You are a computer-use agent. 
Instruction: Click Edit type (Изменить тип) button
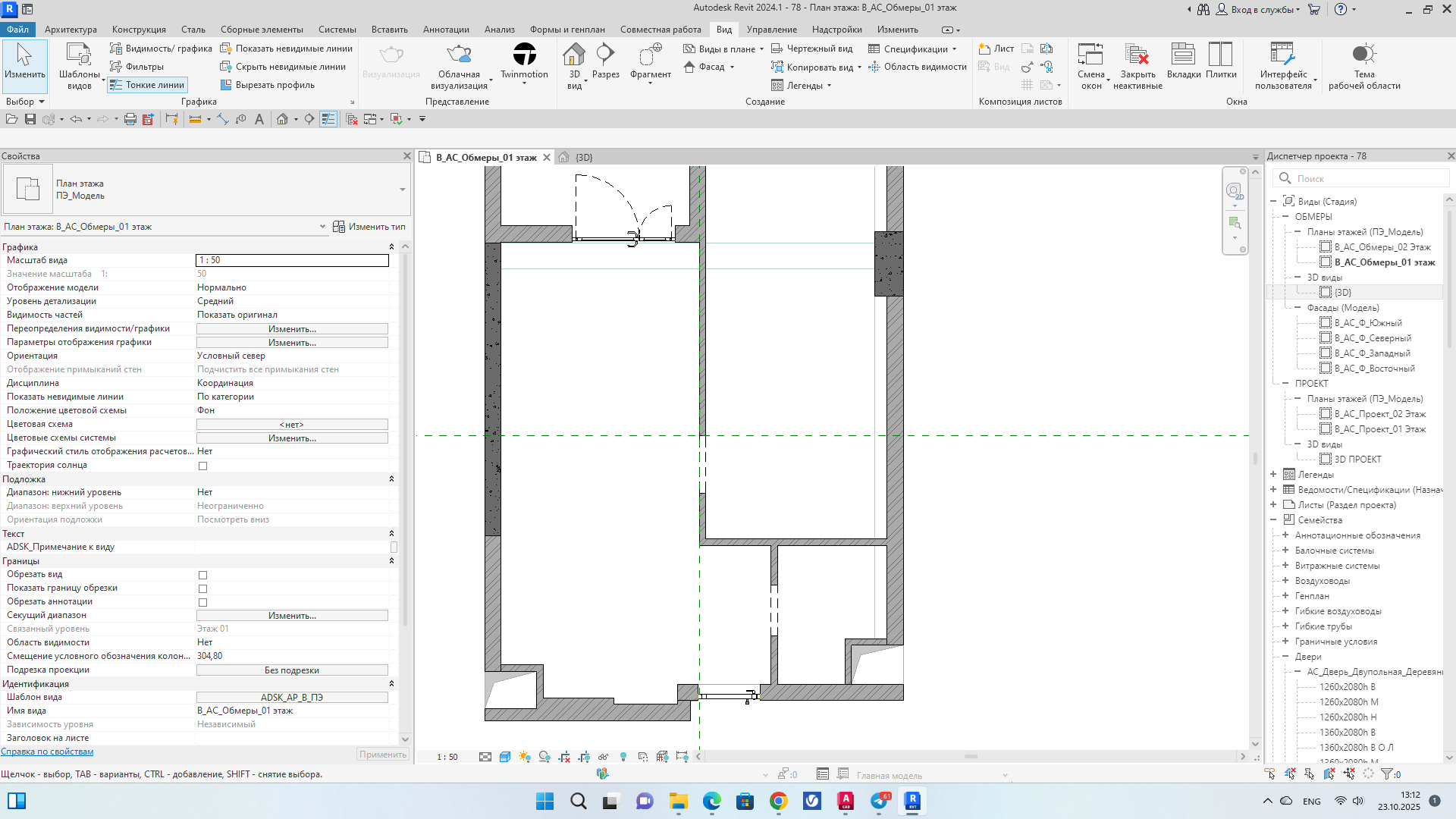click(370, 227)
